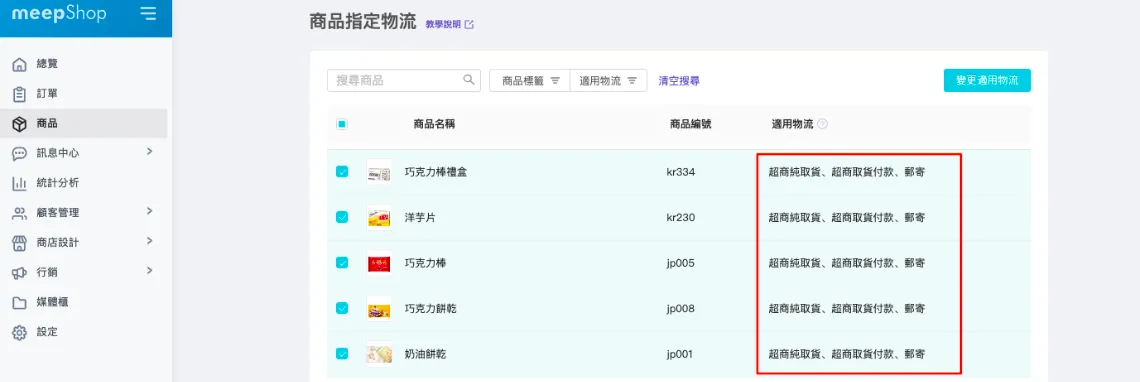This screenshot has height=382, width=1140.
Task: Click the search magnifier icon
Action: coord(469,80)
